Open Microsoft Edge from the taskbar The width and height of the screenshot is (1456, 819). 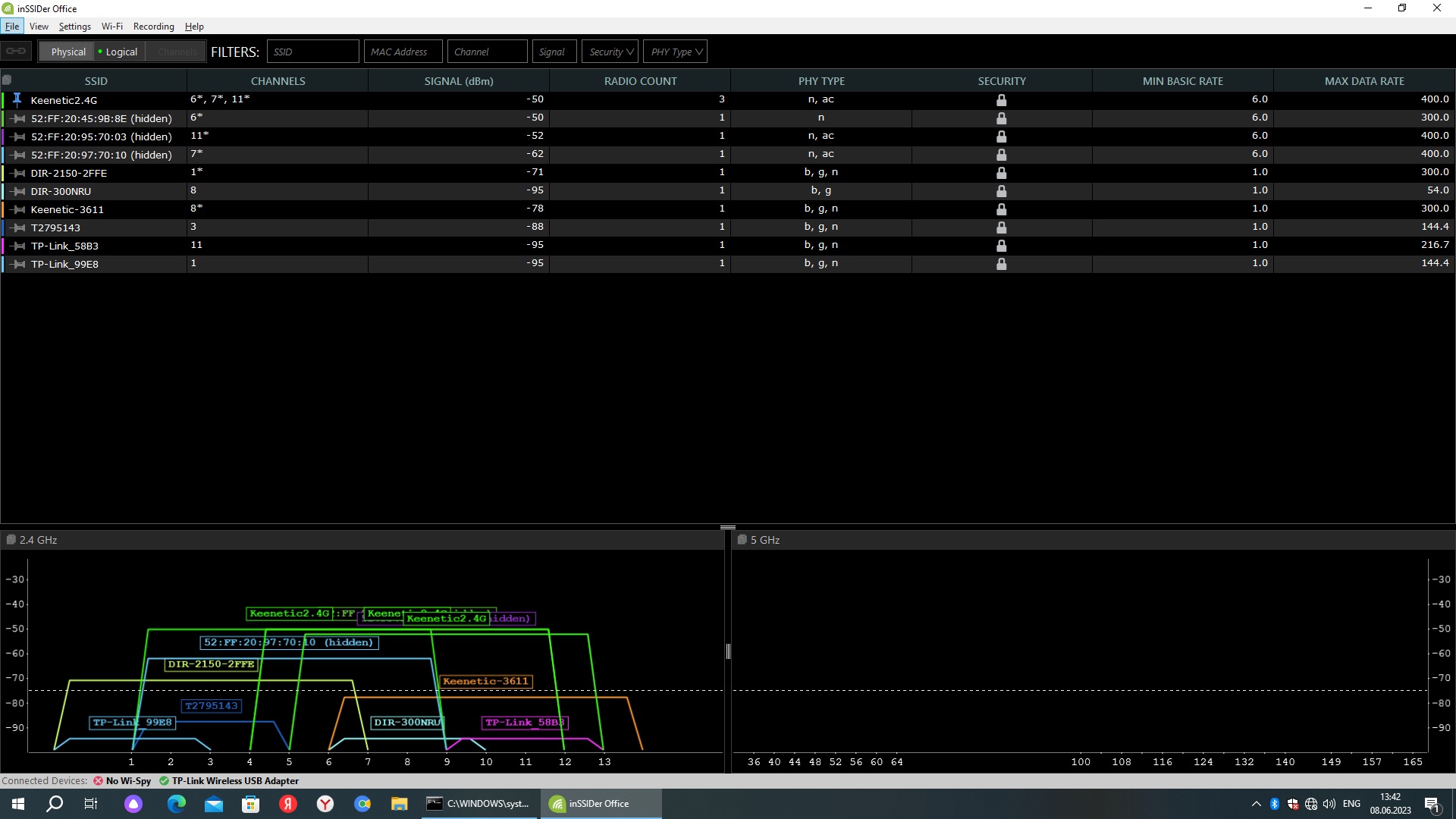[x=176, y=804]
